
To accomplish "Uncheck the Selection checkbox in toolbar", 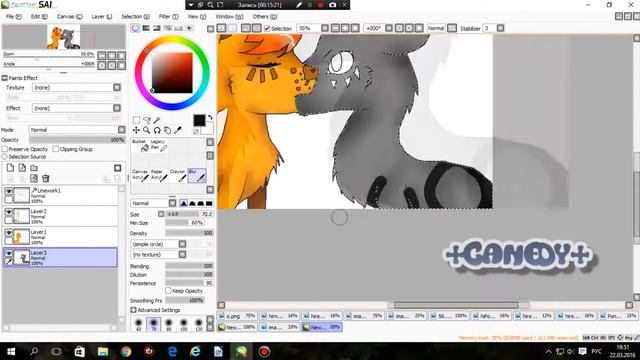I will point(267,28).
